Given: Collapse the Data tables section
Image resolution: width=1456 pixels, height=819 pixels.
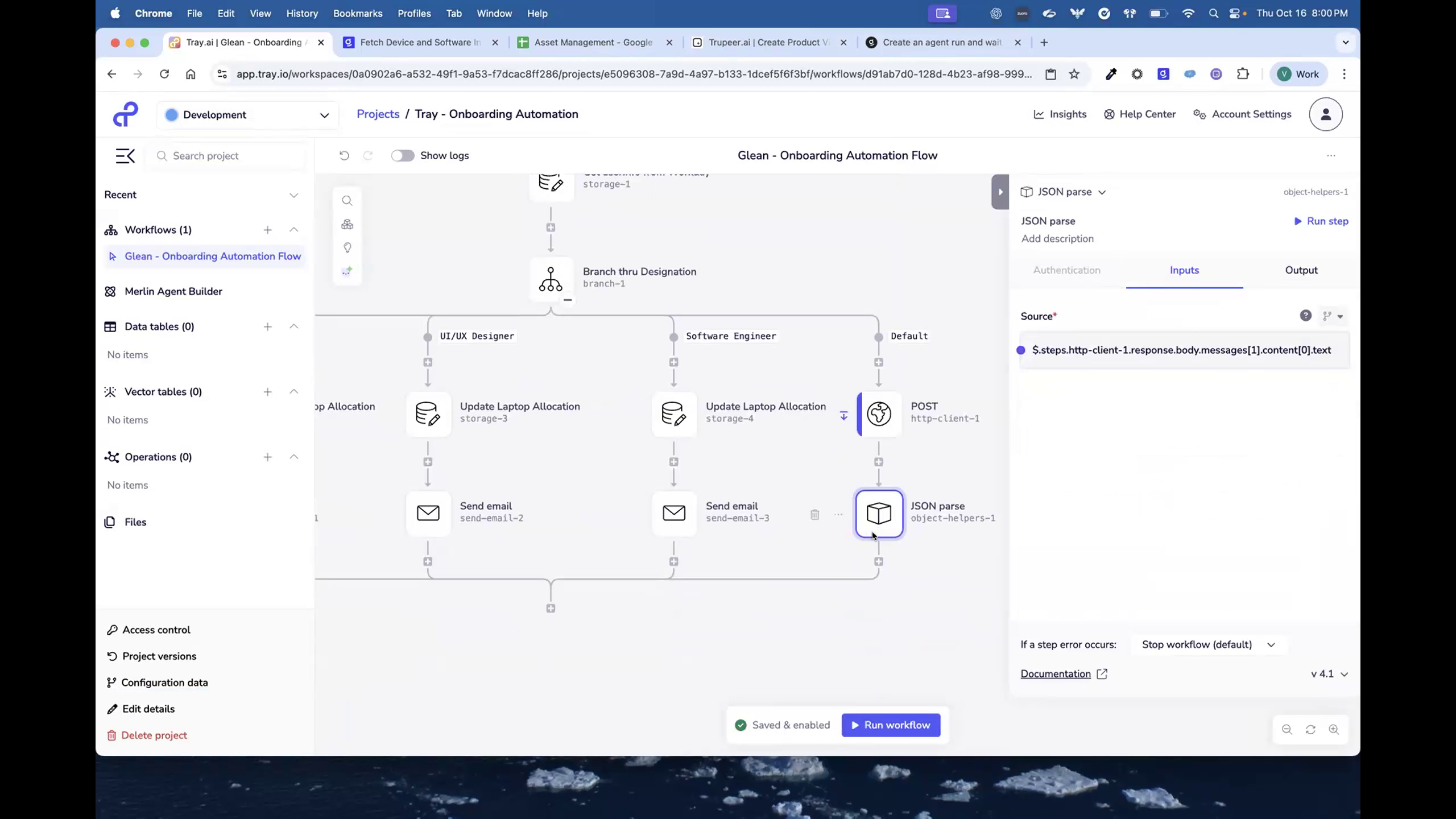Looking at the screenshot, I should 293,326.
